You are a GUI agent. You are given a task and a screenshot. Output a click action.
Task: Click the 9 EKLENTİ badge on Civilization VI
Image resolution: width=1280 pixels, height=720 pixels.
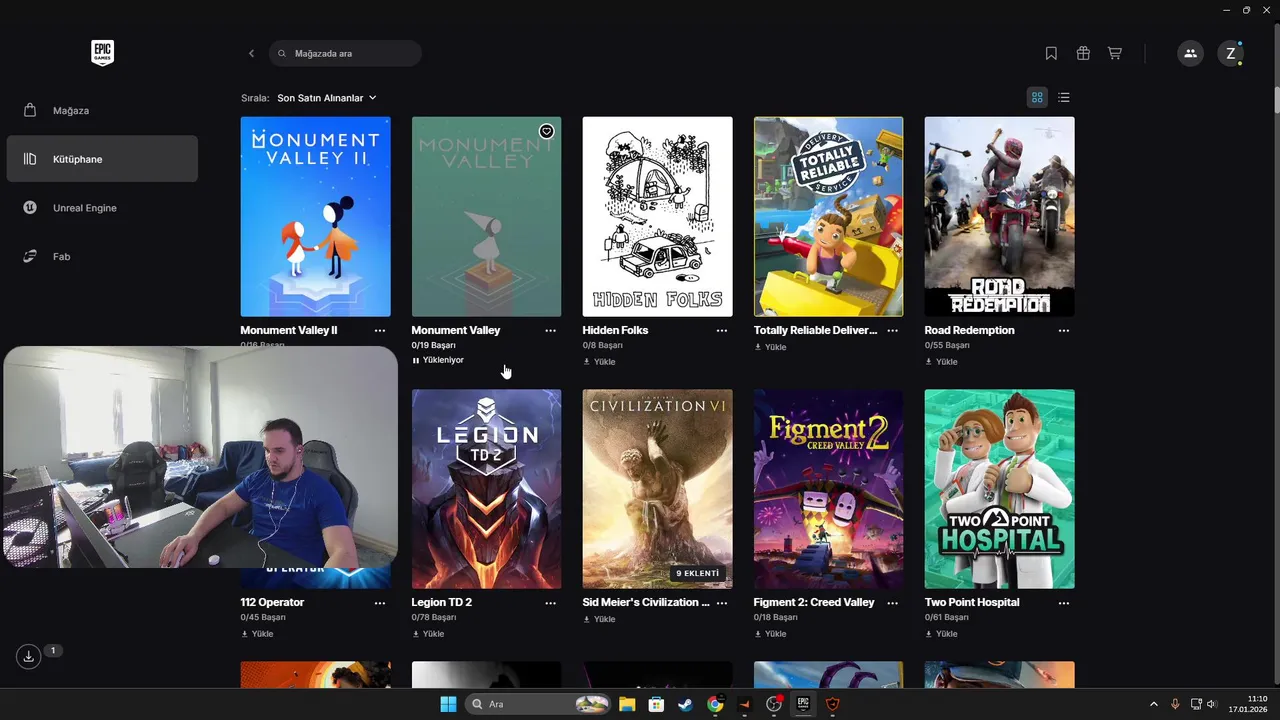(697, 574)
